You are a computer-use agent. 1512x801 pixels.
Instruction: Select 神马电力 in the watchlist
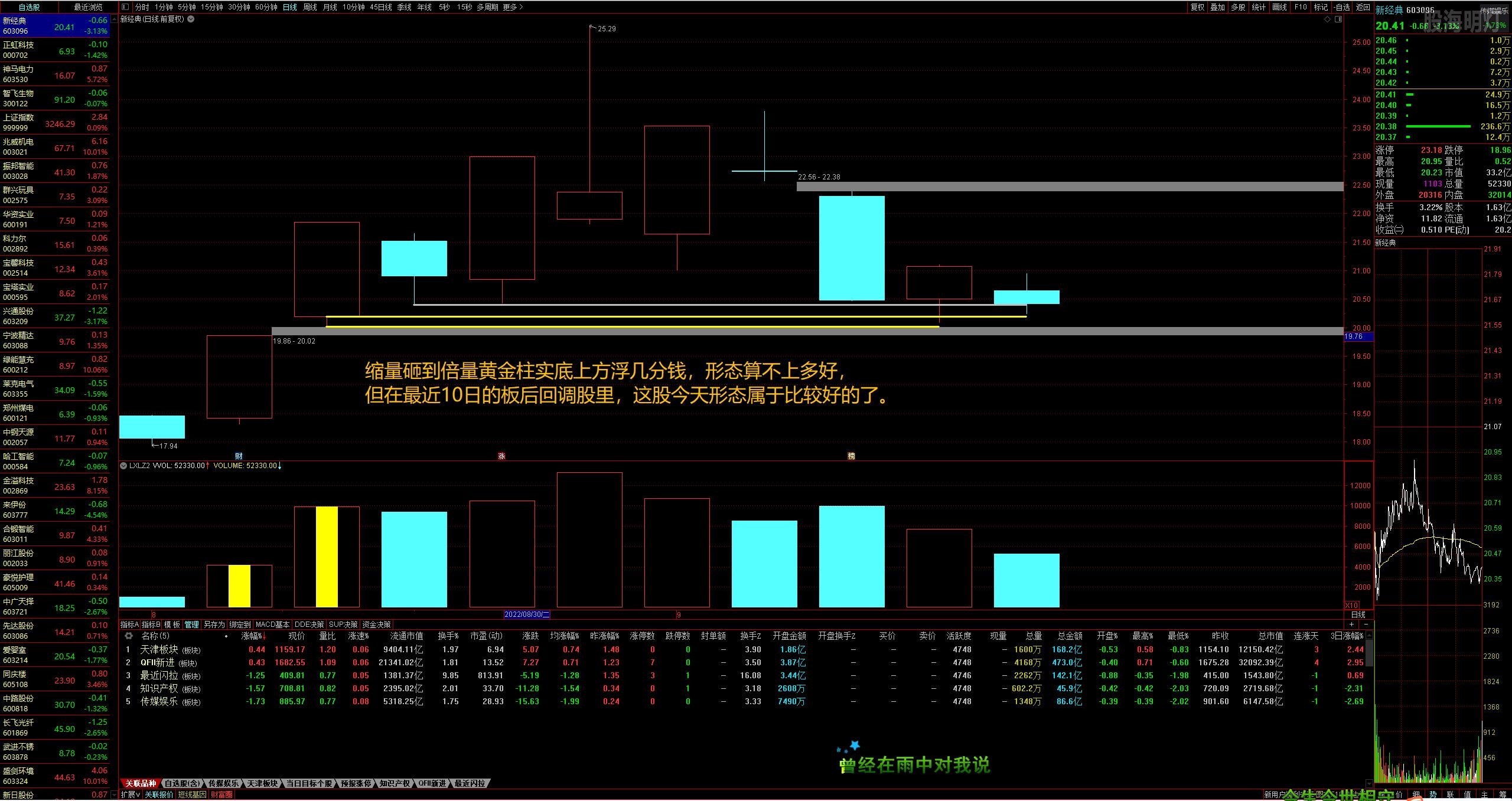[x=55, y=74]
